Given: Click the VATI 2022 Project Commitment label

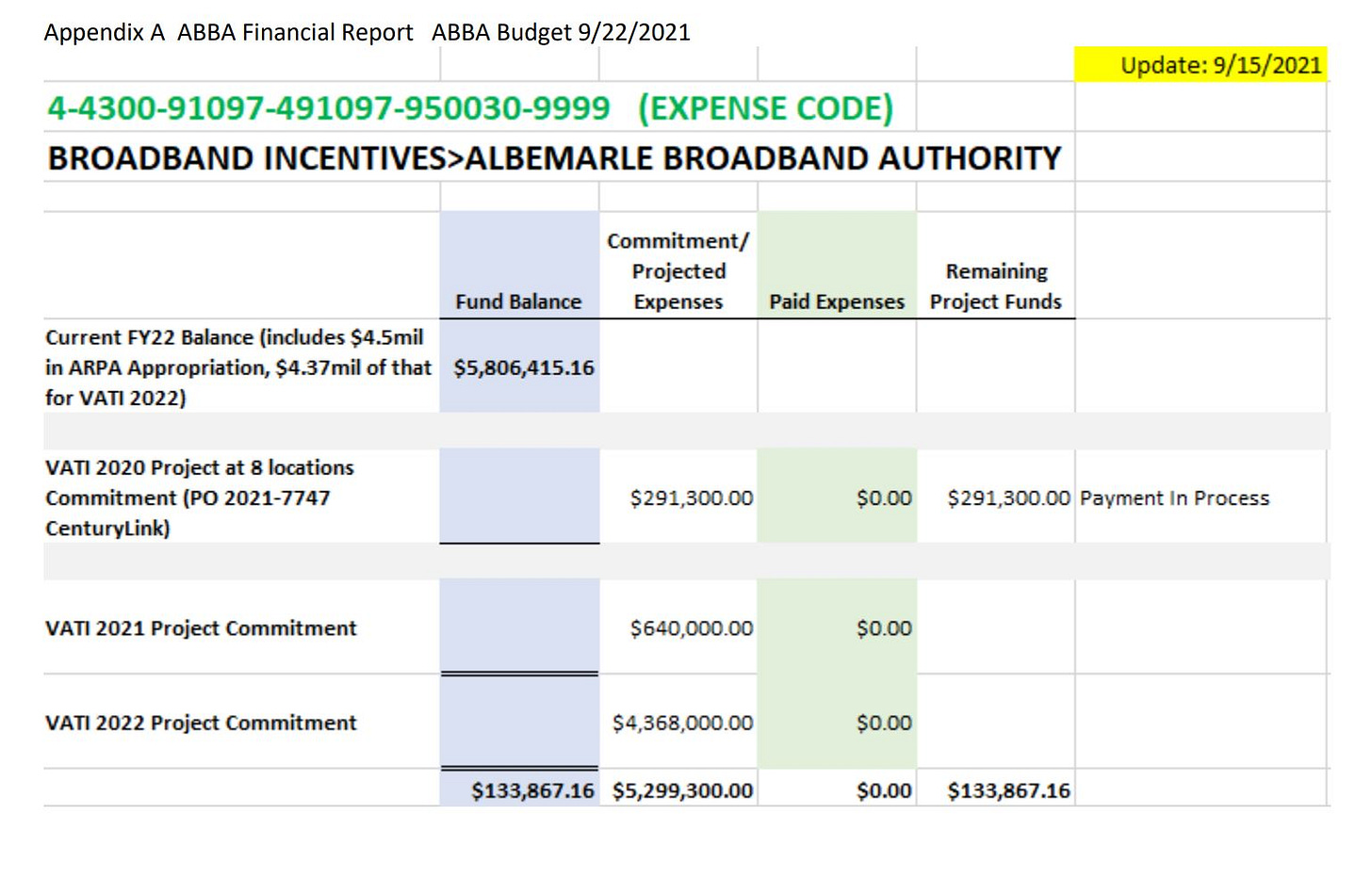Looking at the screenshot, I should point(201,723).
